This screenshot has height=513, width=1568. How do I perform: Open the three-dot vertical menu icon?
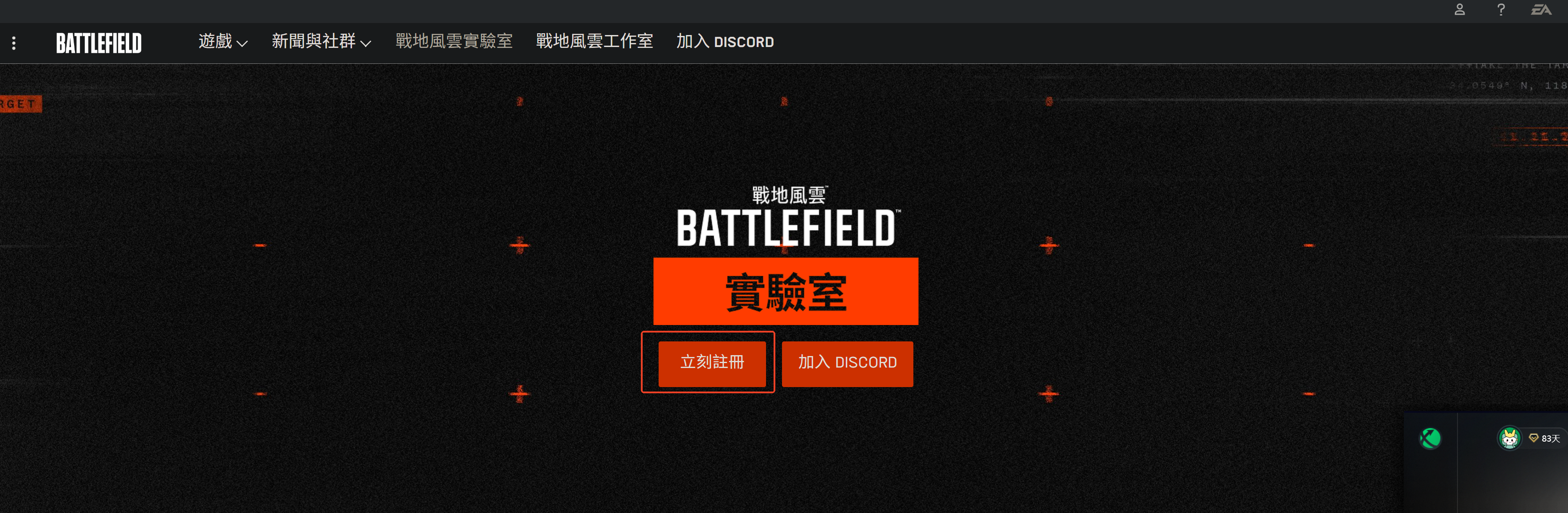[13, 43]
